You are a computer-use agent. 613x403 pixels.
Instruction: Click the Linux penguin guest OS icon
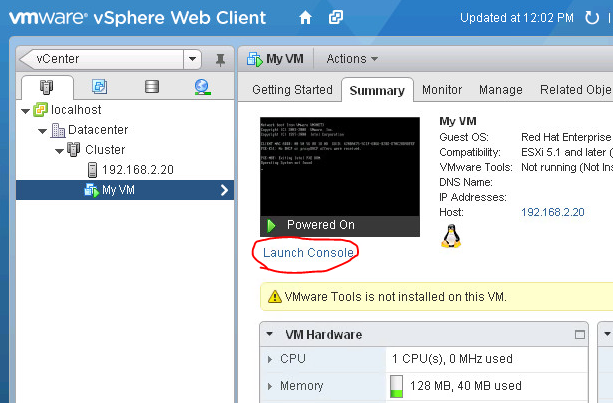pyautogui.click(x=451, y=236)
